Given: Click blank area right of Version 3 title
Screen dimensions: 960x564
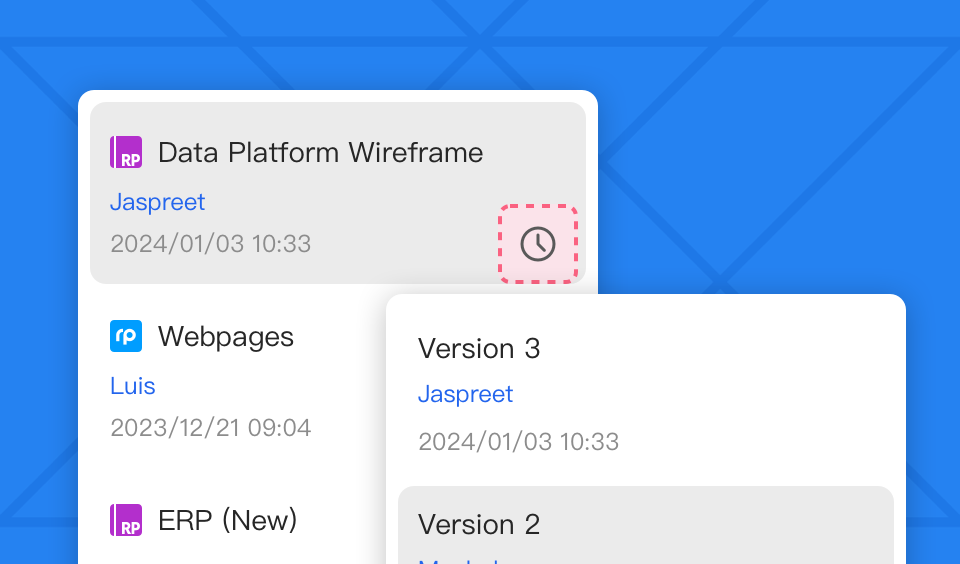Looking at the screenshot, I should pos(720,348).
